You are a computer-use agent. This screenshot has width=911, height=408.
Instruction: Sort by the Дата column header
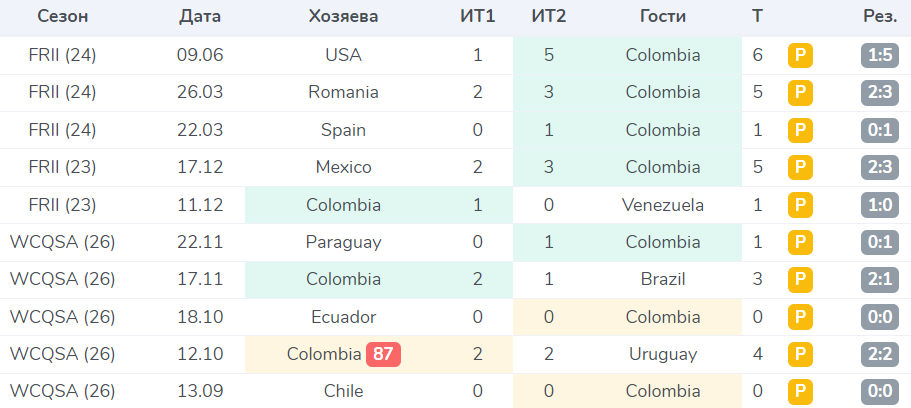(x=200, y=17)
